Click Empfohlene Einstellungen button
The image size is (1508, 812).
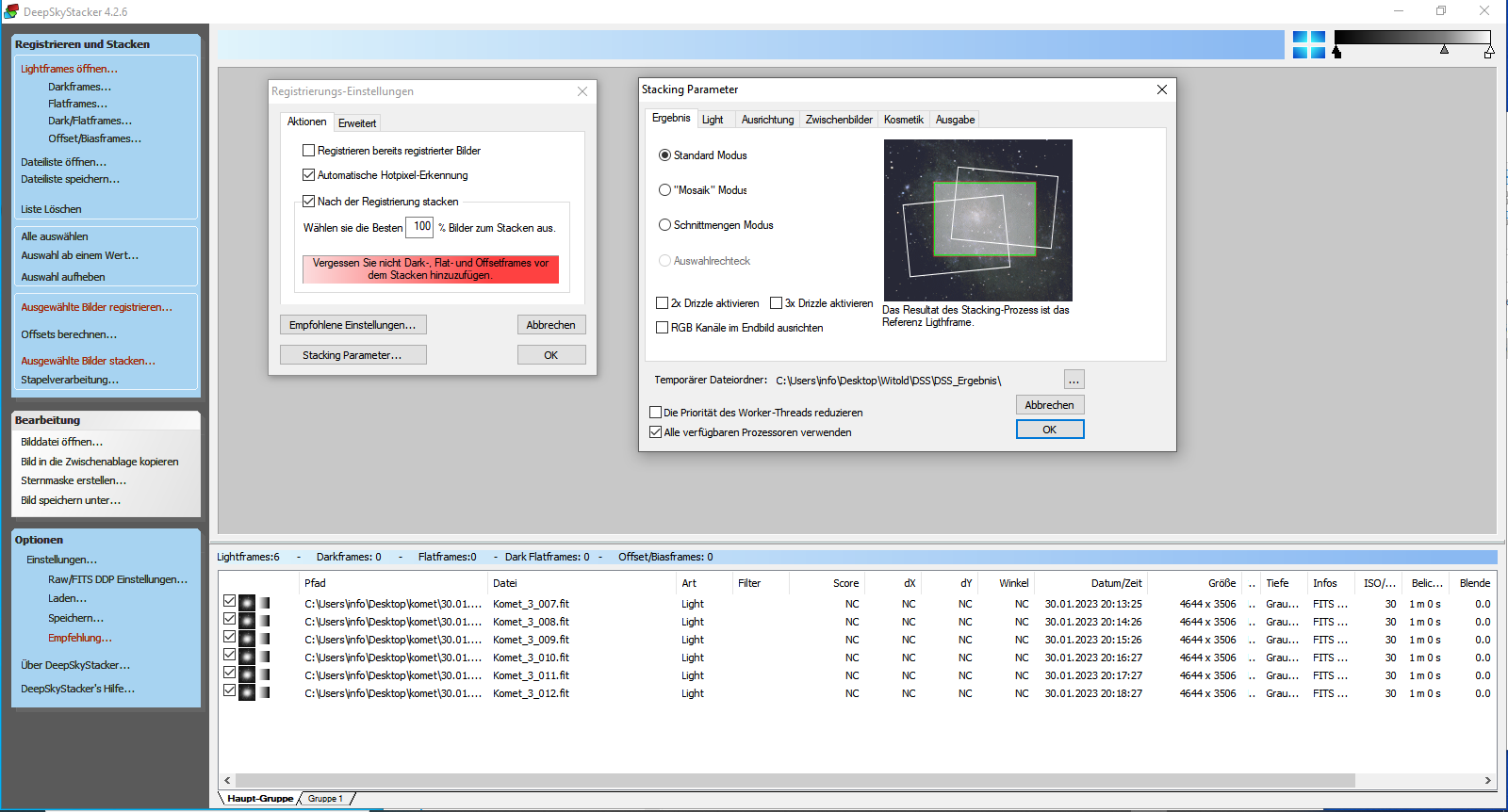tap(352, 325)
